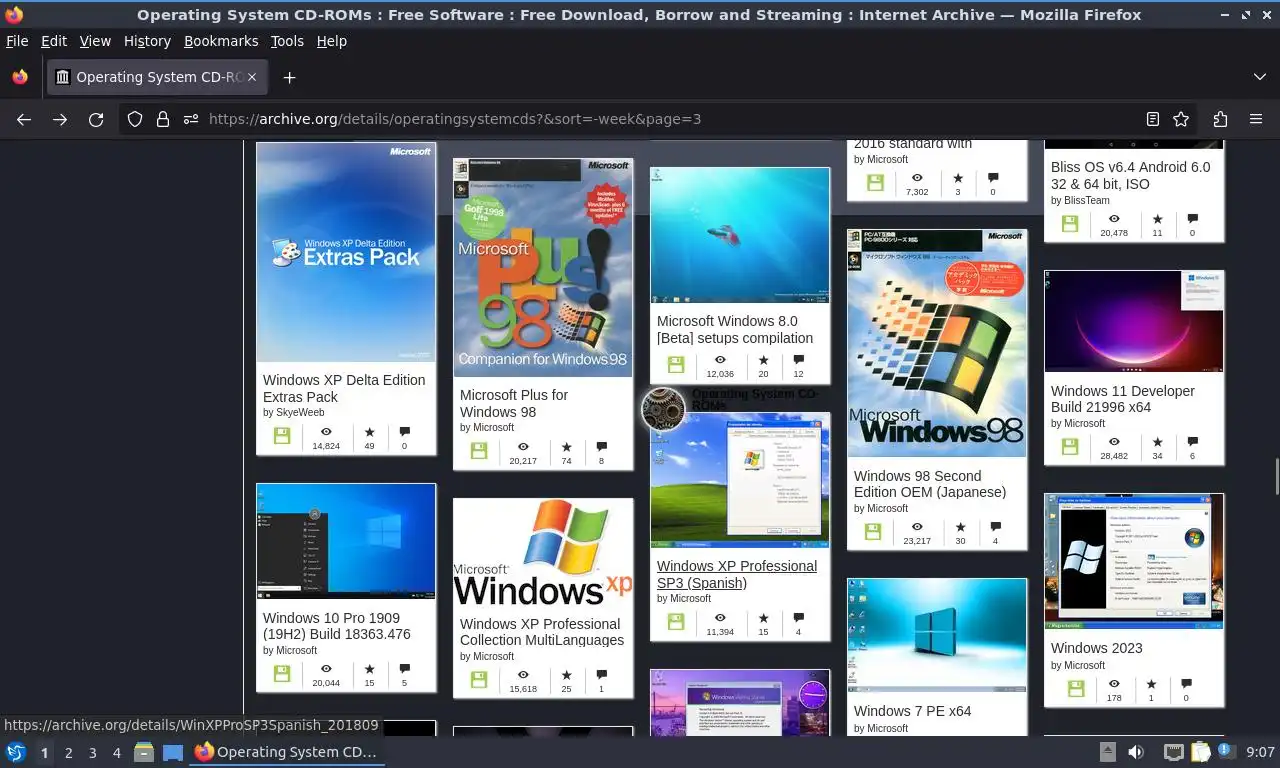Image resolution: width=1280 pixels, height=768 pixels.
Task: Click software floppy icon on Windows 98 Japanese card
Action: pyautogui.click(x=873, y=531)
